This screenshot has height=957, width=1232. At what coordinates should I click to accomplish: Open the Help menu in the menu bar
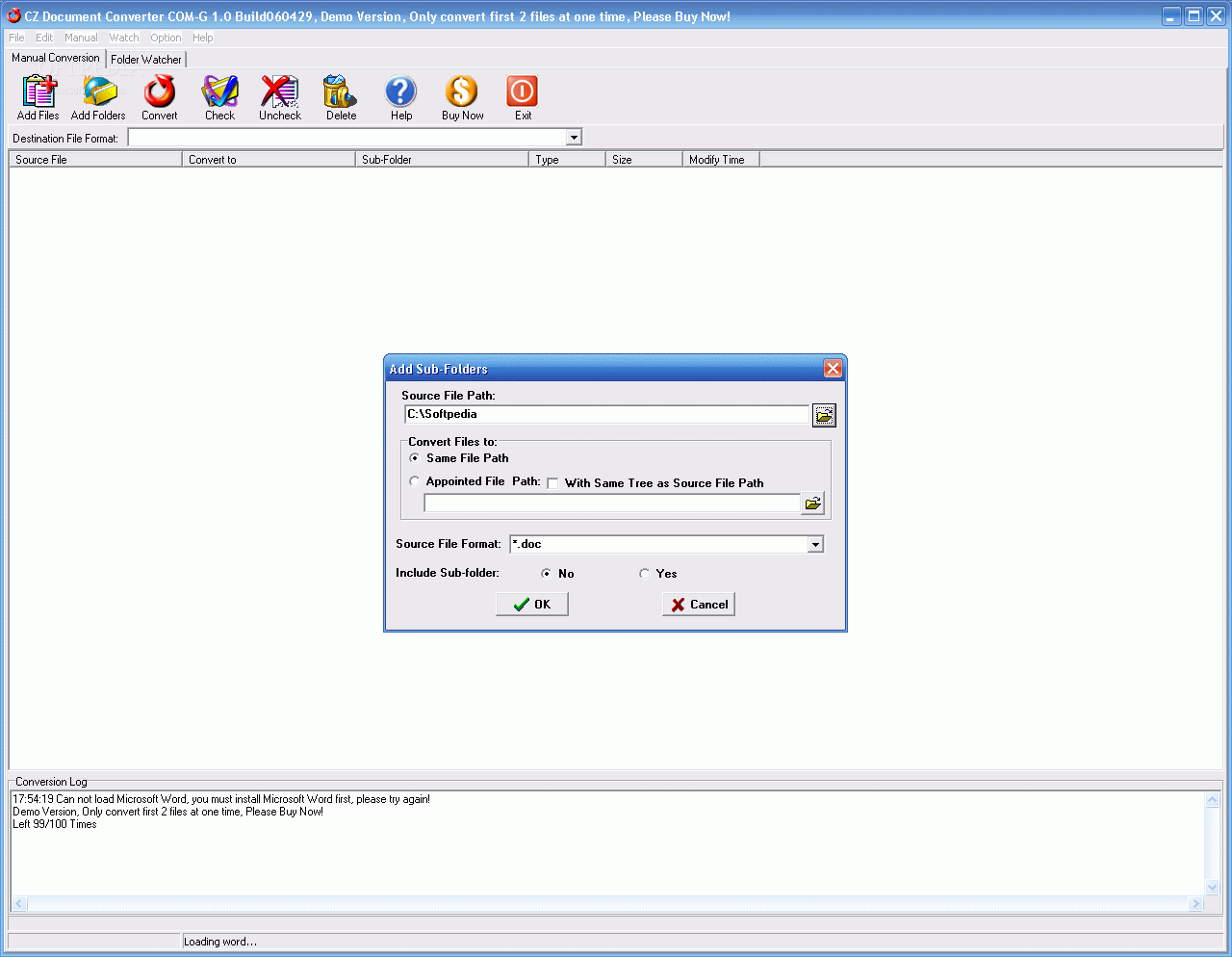[x=202, y=38]
